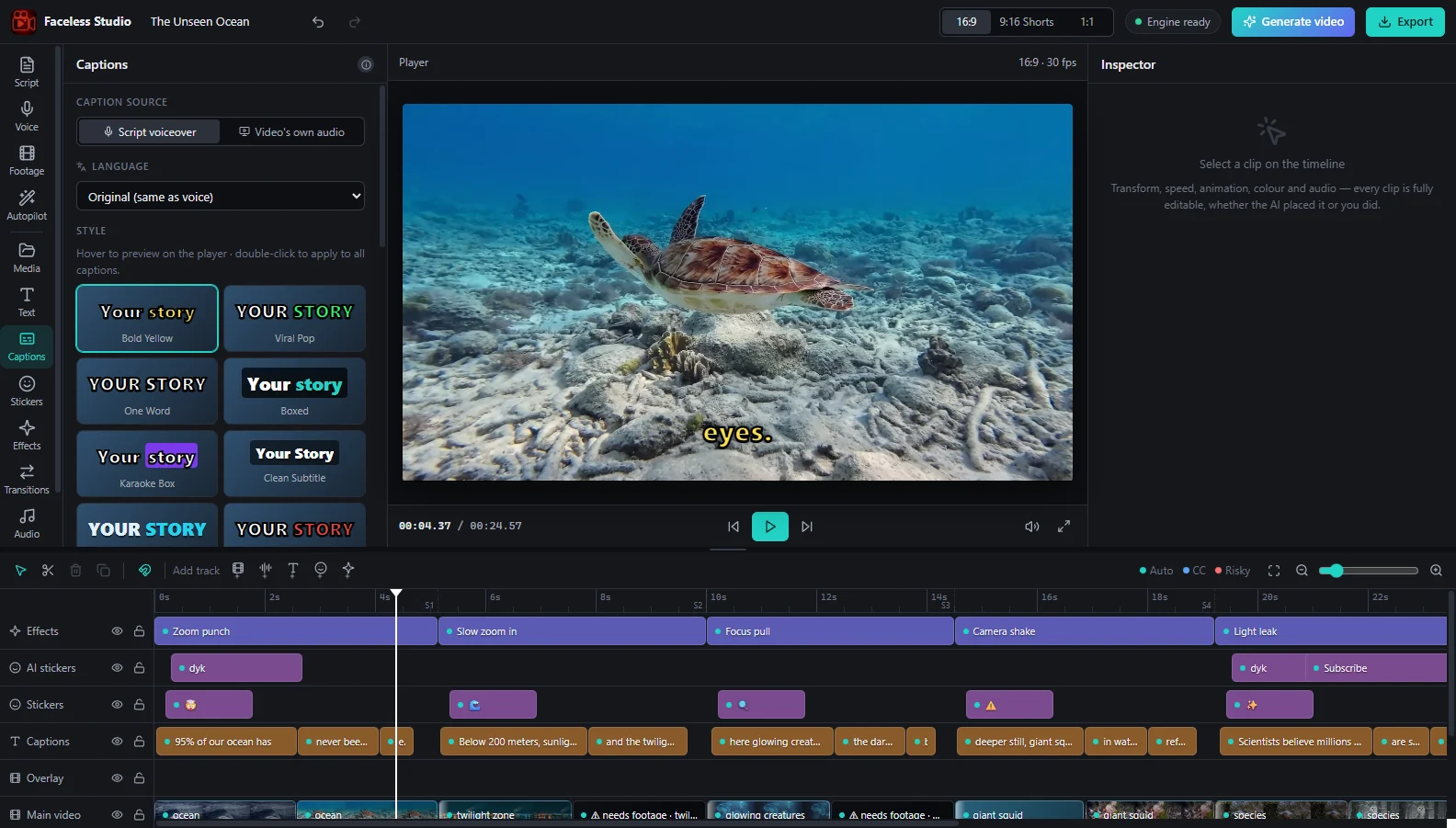1456x828 pixels.
Task: Play the video preview
Action: point(770,527)
